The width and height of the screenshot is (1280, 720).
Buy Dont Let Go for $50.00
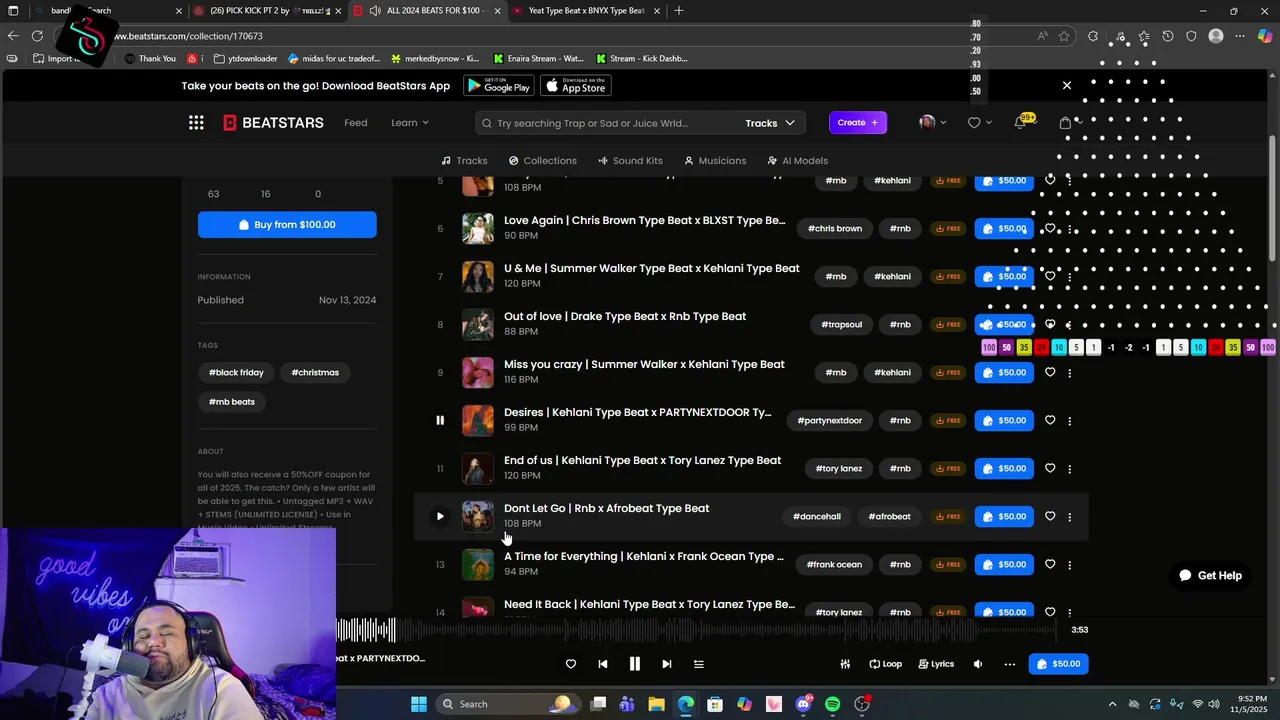pyautogui.click(x=1004, y=516)
